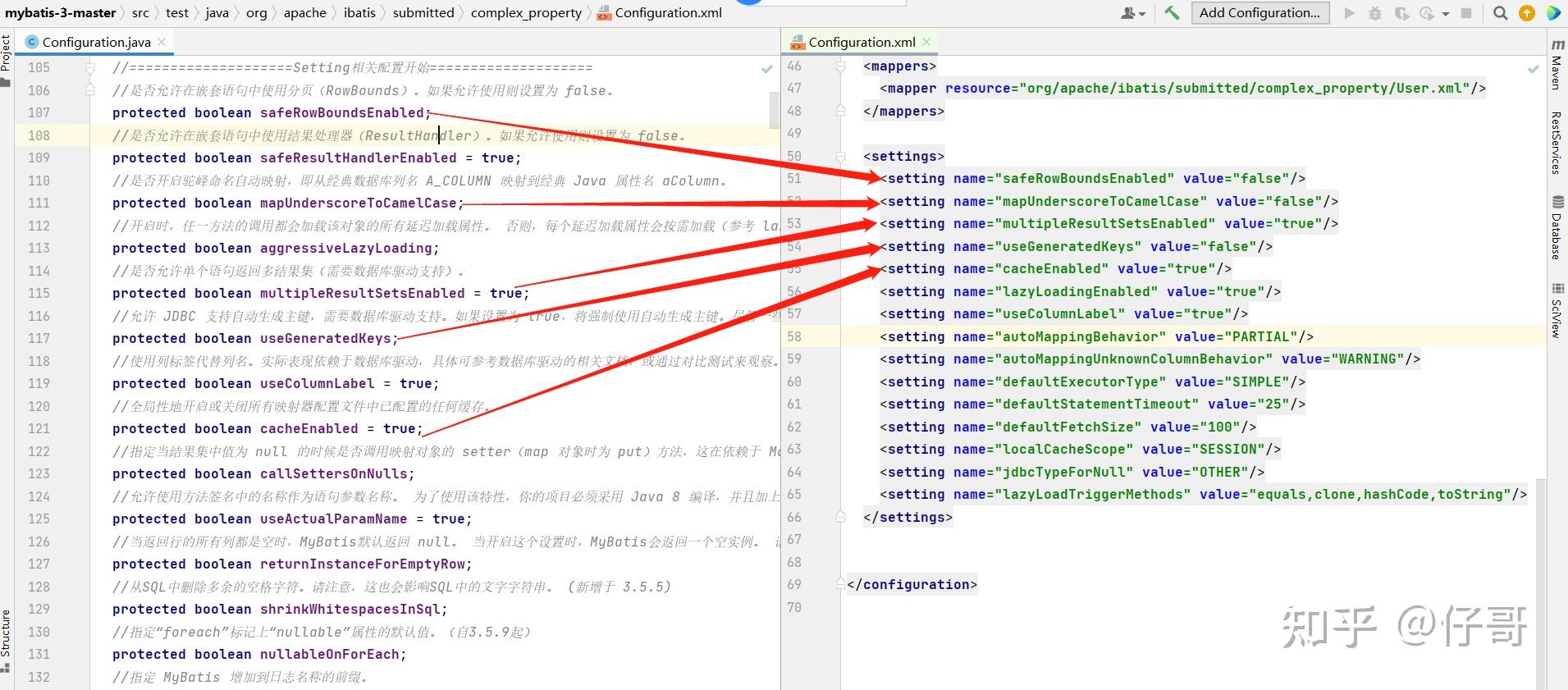Click jdbcTypeForNull setting line

(1072, 472)
